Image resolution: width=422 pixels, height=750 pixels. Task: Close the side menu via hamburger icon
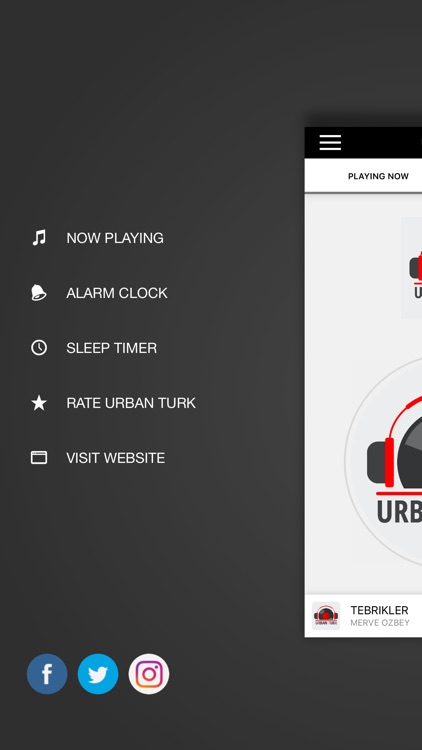click(330, 143)
